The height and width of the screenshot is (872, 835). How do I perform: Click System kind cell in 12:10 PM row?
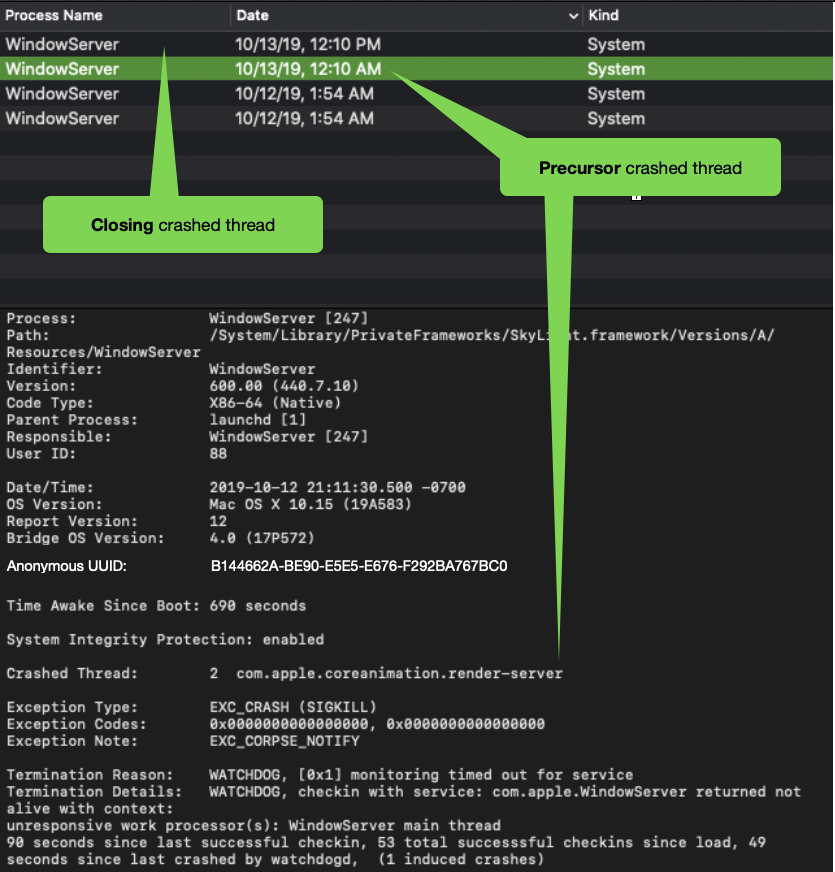point(615,44)
